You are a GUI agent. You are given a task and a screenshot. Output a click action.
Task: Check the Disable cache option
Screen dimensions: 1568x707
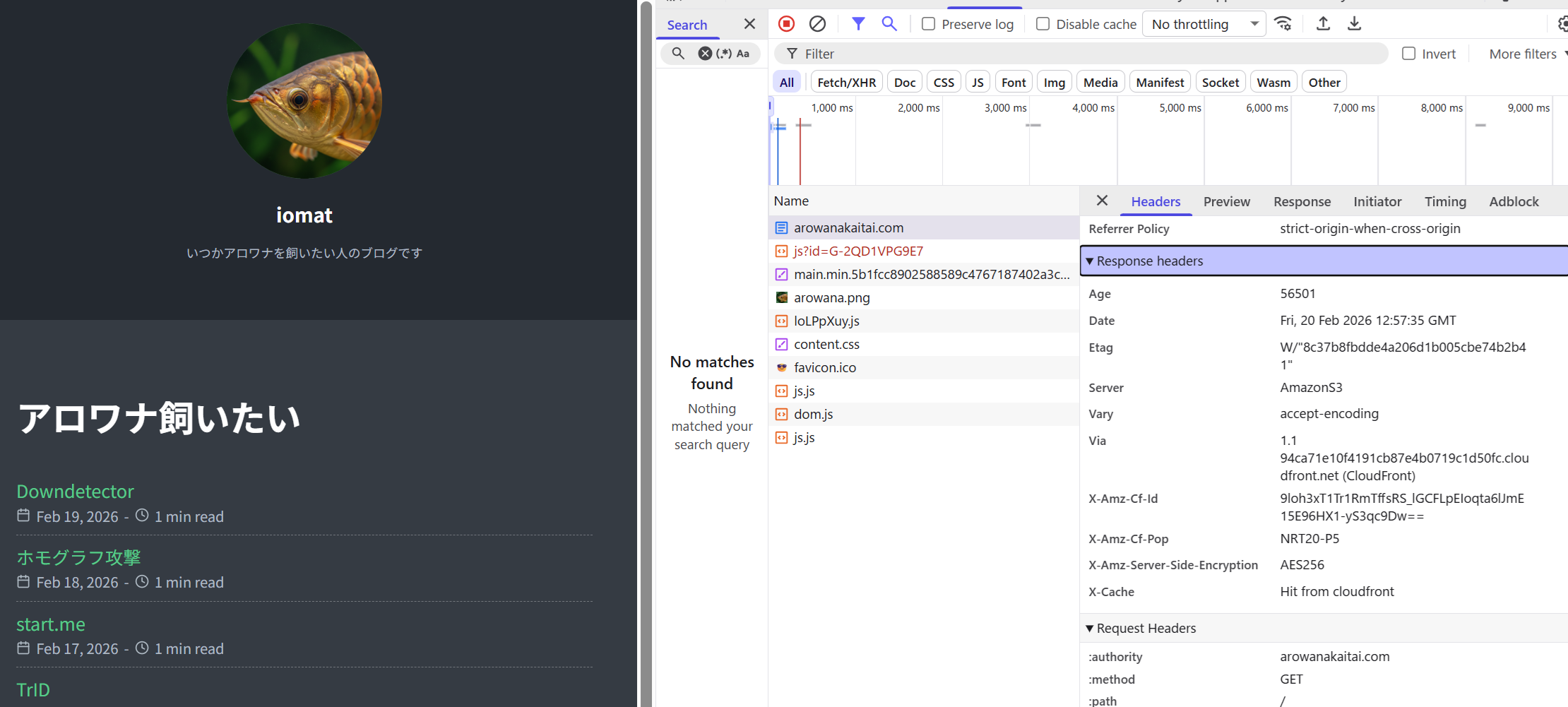(x=1043, y=24)
